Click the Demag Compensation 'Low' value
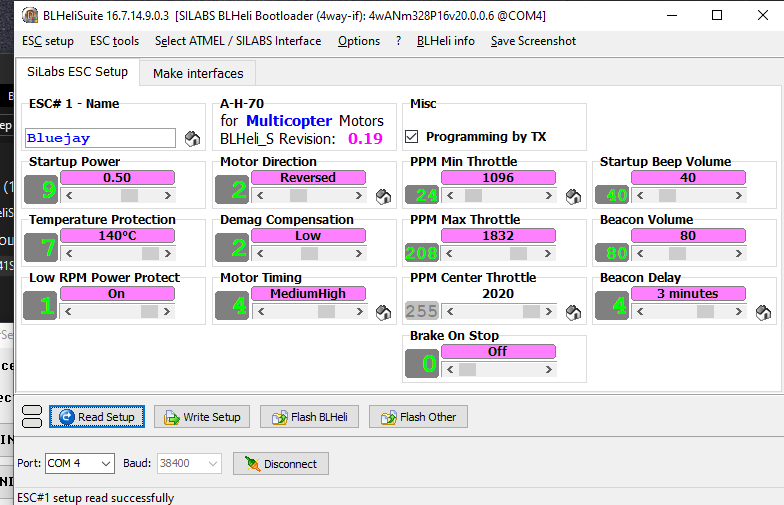This screenshot has width=784, height=505. tap(308, 236)
